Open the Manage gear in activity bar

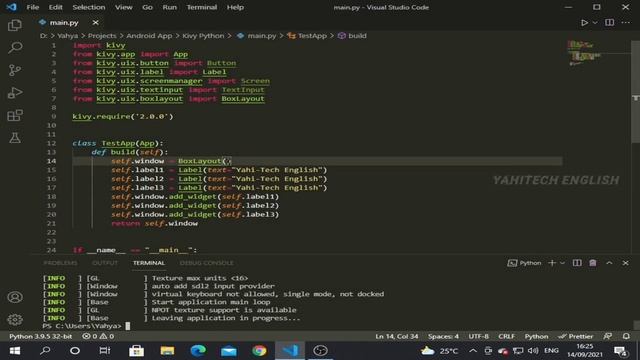pyautogui.click(x=15, y=319)
